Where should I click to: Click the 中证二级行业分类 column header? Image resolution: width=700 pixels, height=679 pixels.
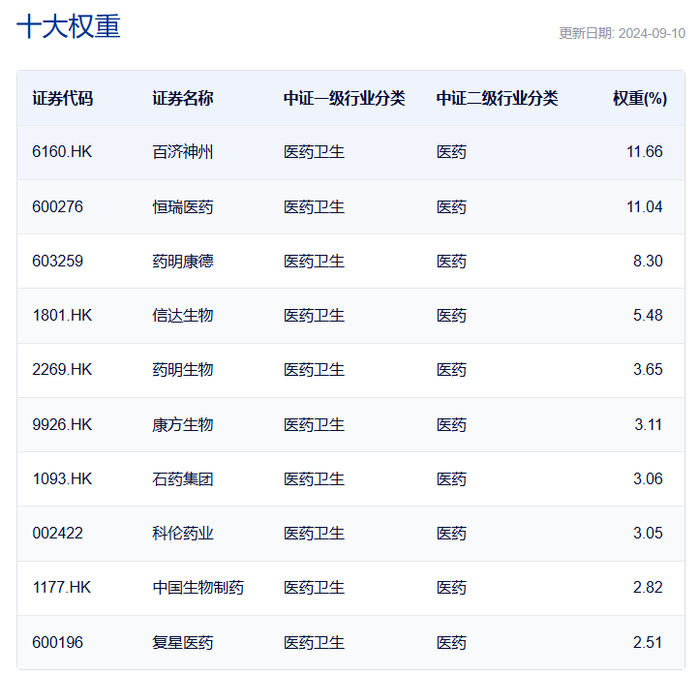click(497, 98)
